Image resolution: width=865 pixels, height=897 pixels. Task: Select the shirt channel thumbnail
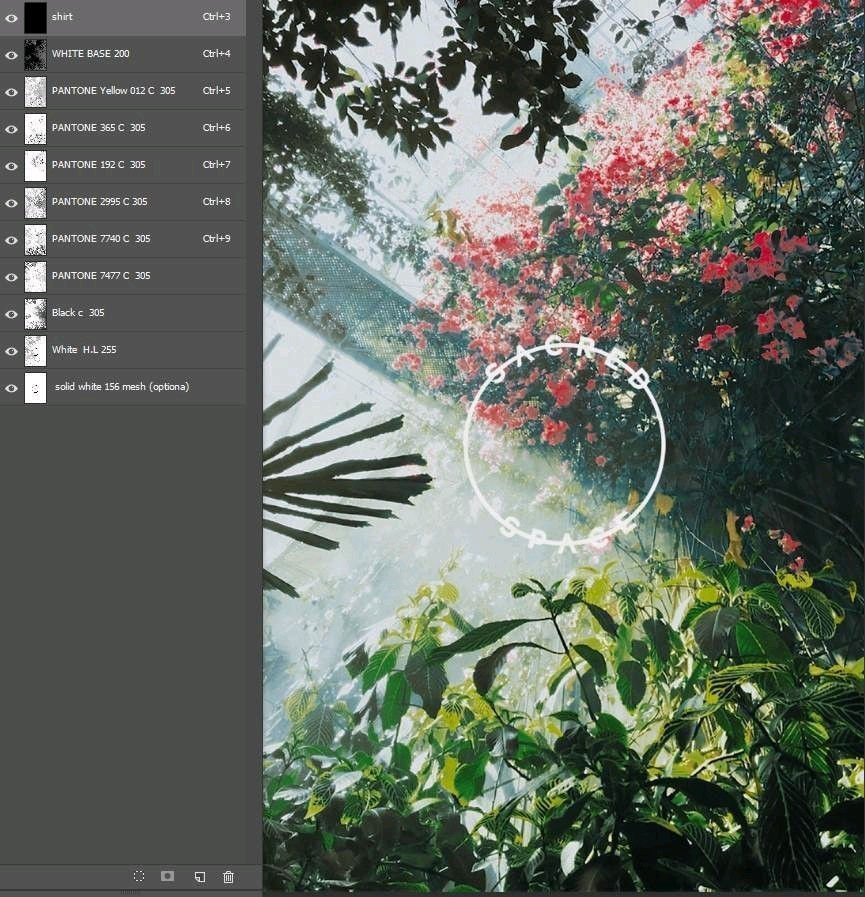coord(35,18)
